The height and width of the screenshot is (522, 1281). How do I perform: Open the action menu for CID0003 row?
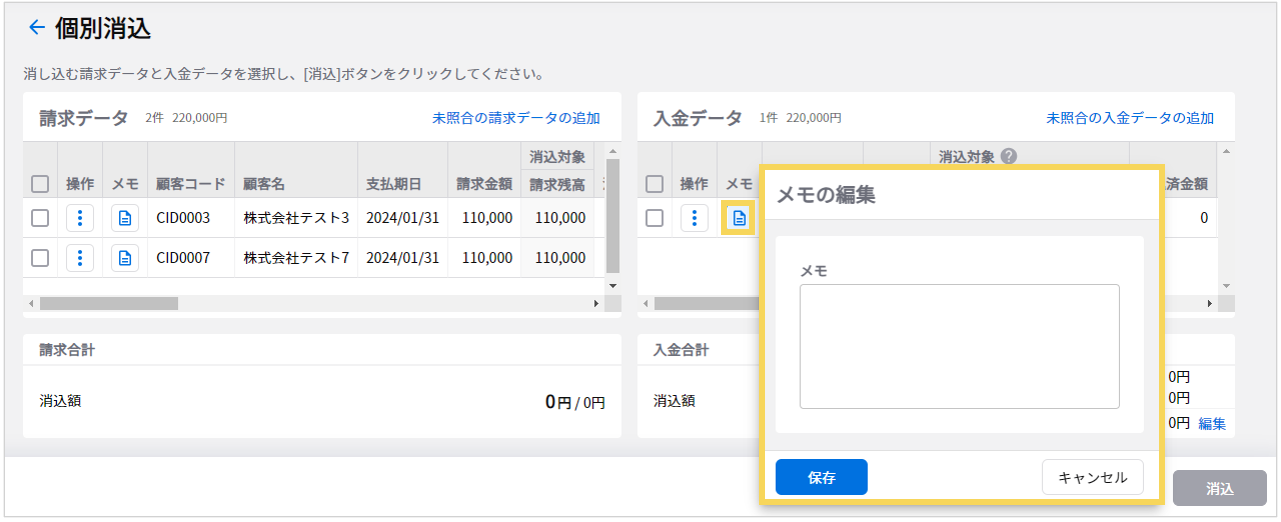pos(80,218)
